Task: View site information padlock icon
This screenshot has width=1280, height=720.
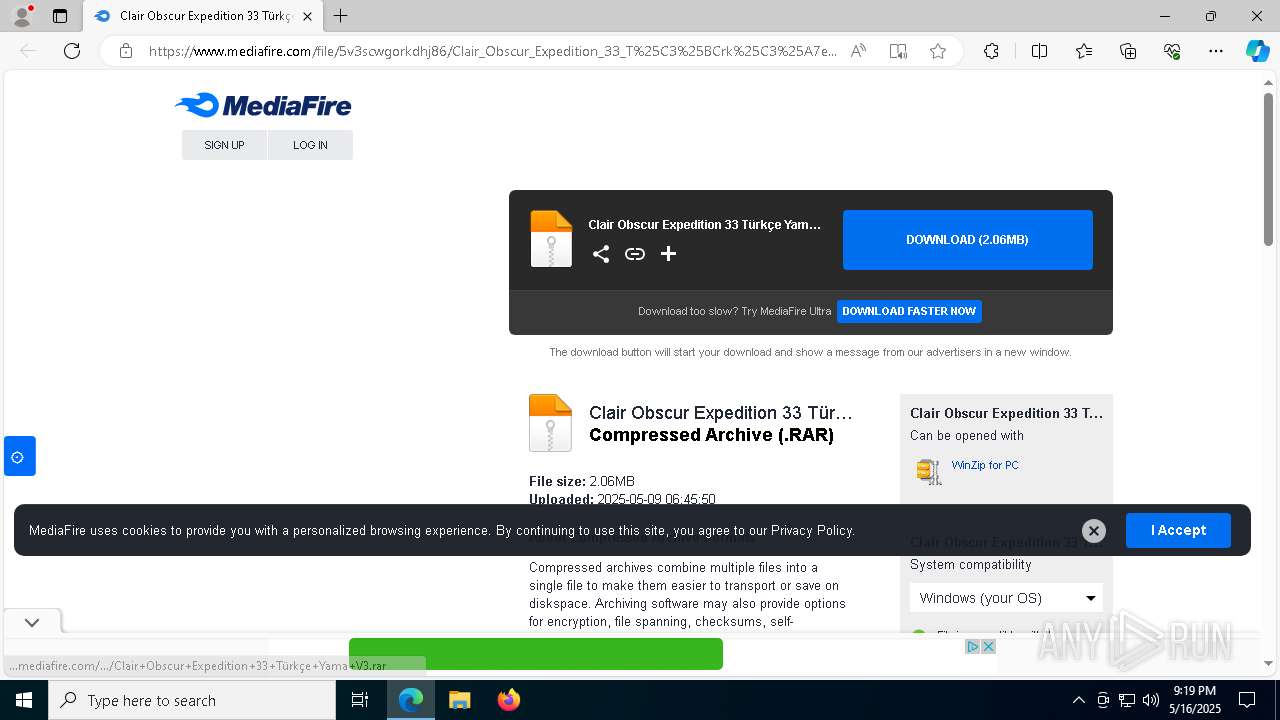Action: pos(126,51)
